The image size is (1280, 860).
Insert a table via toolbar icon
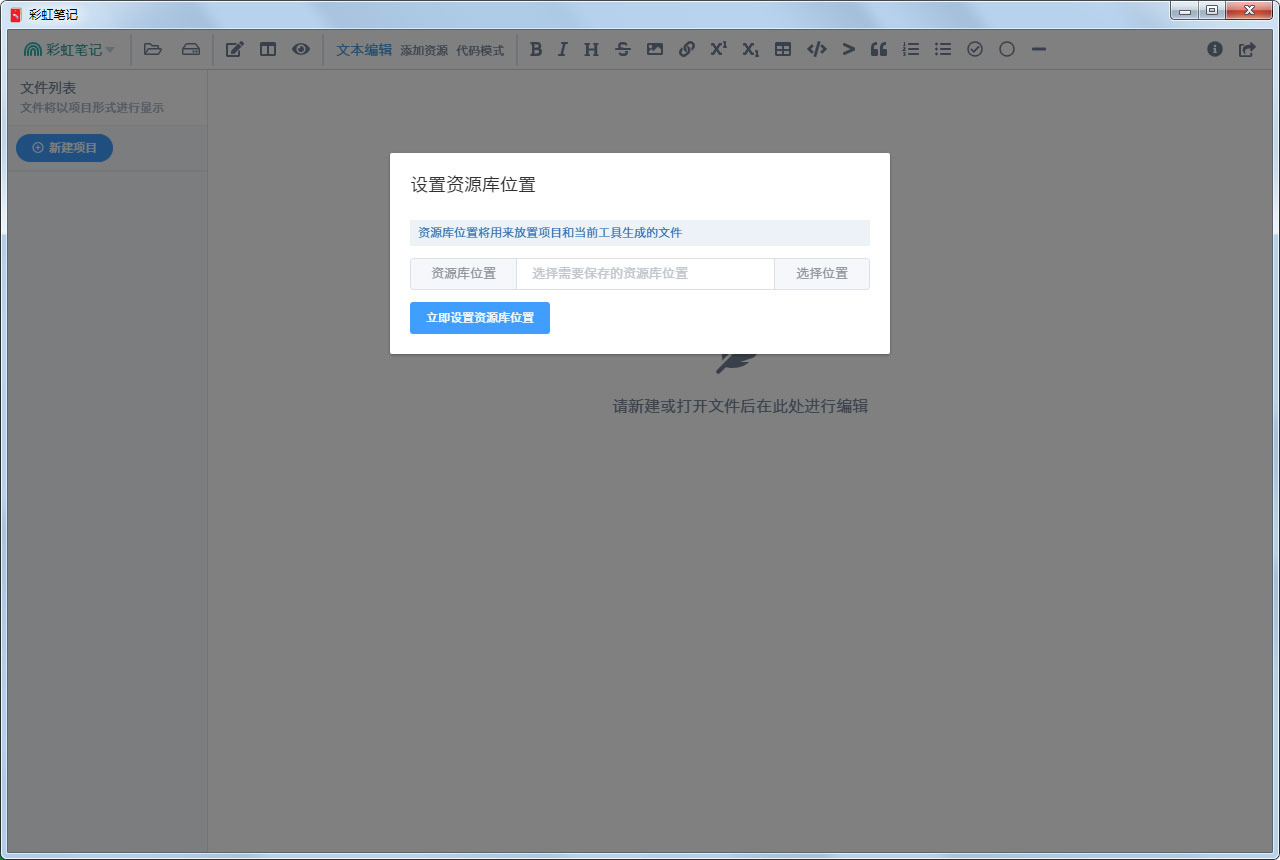[783, 49]
